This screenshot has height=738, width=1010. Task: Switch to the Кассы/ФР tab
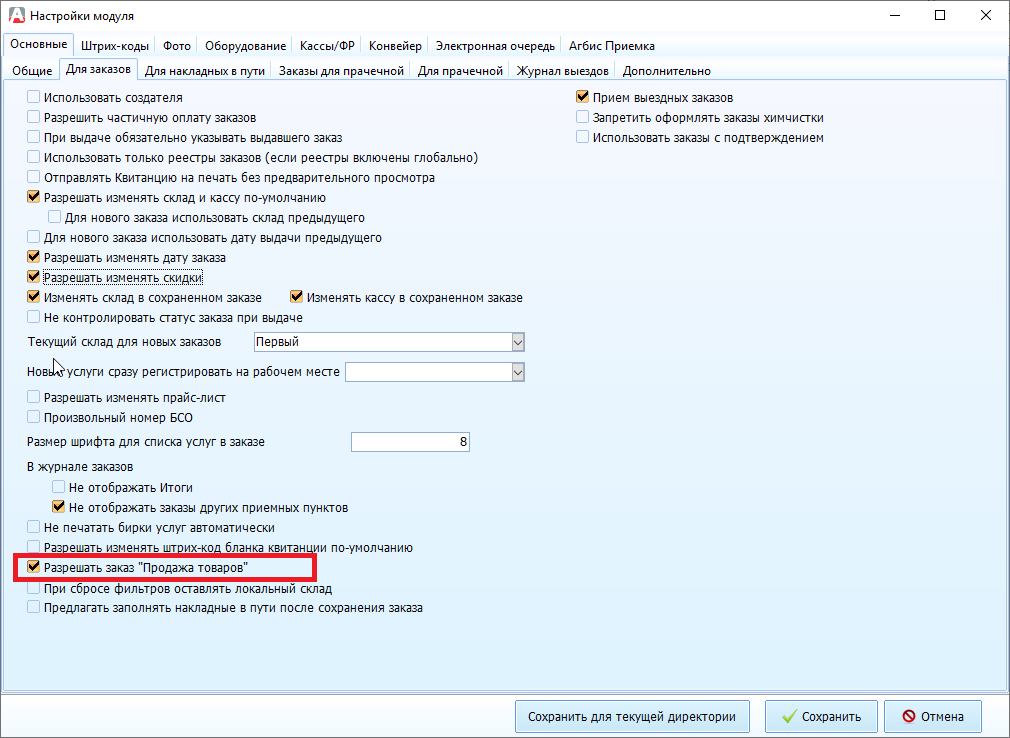(x=327, y=46)
